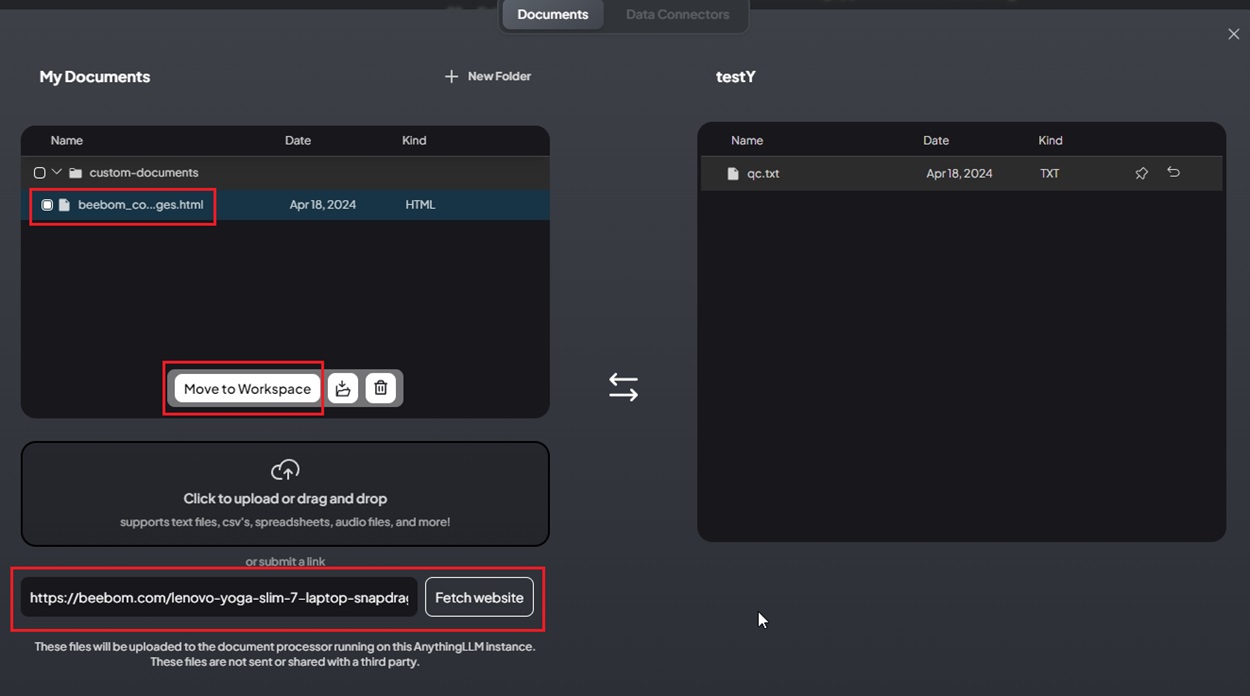The width and height of the screenshot is (1250, 696).
Task: Create a folder with New Folder
Action: click(x=487, y=76)
